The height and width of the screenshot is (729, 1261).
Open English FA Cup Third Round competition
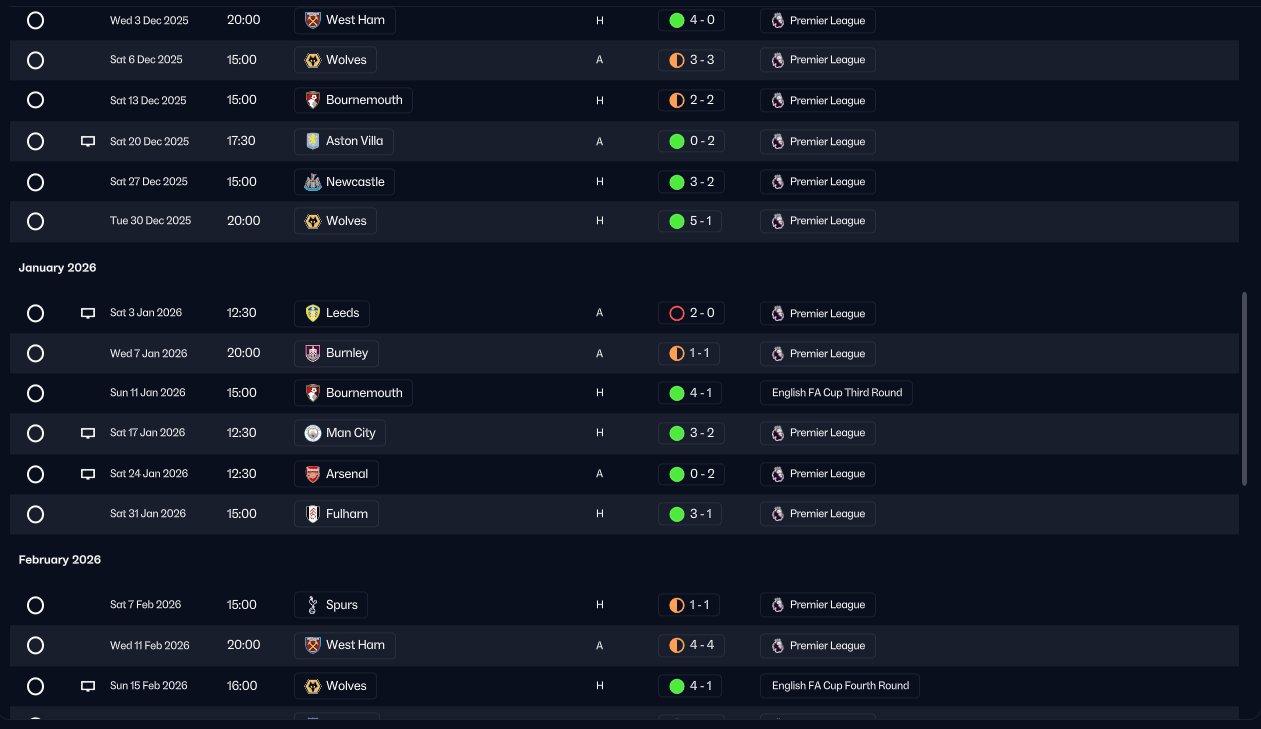[x=836, y=393]
